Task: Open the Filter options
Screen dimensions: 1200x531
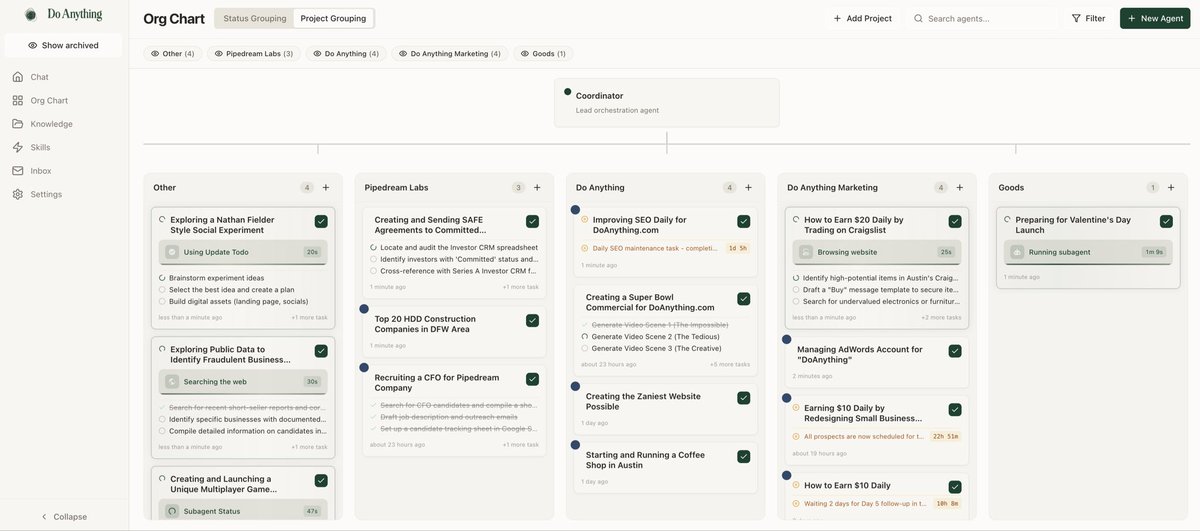Action: [x=1088, y=18]
